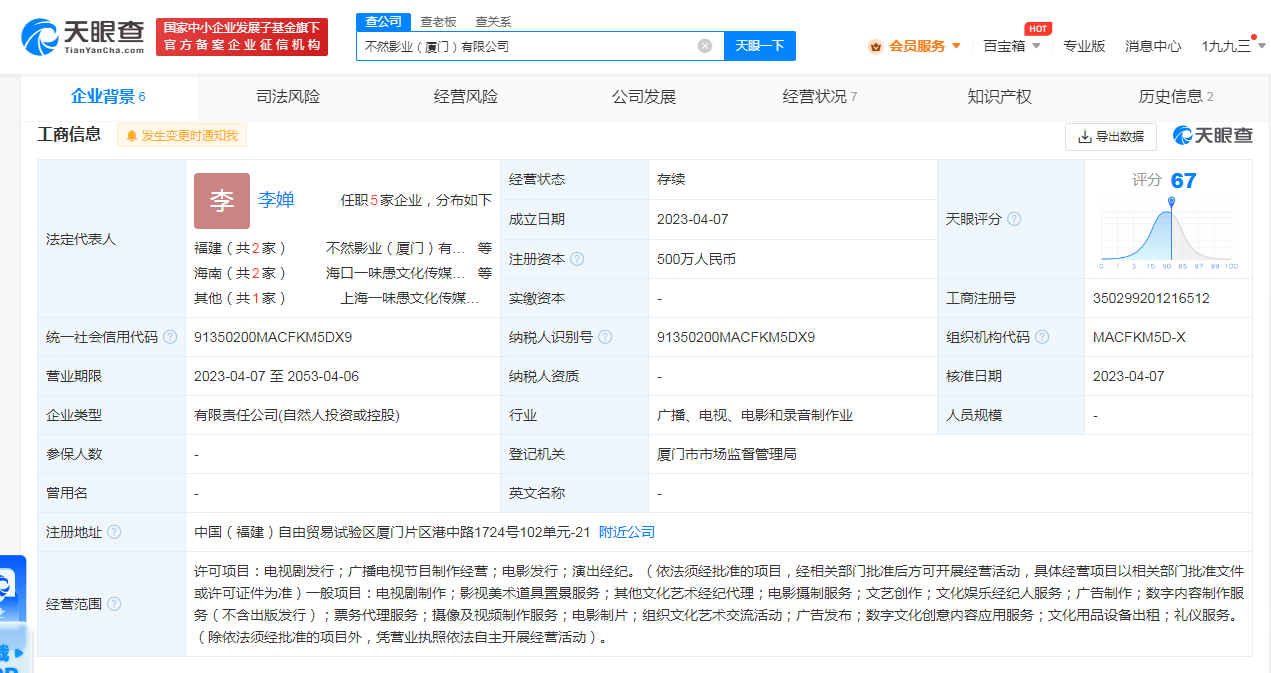Select the registered capital 500万人民币
Viewport: 1271px width, 673px height.
coord(696,259)
